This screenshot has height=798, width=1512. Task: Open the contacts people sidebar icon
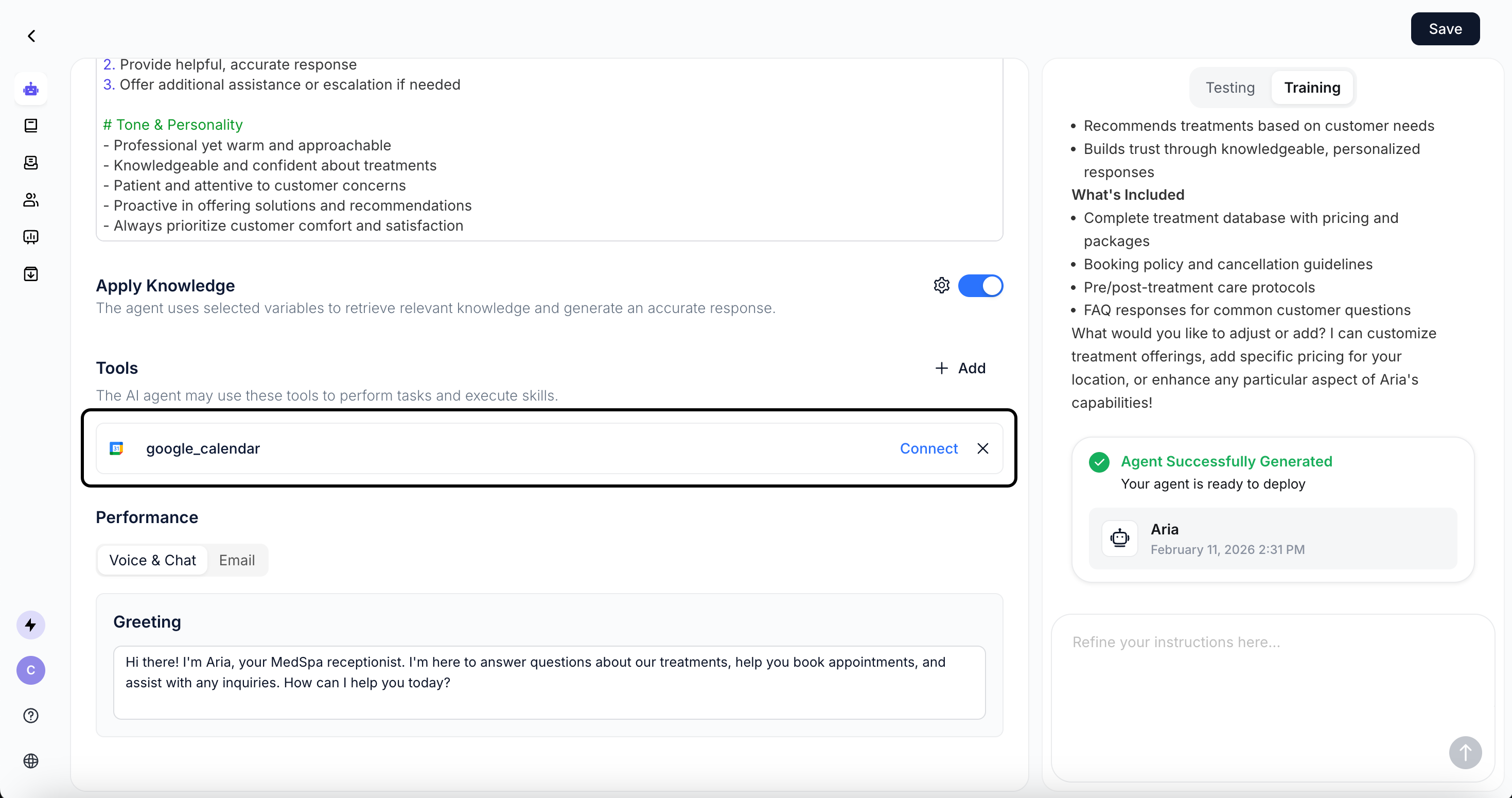pyautogui.click(x=31, y=200)
